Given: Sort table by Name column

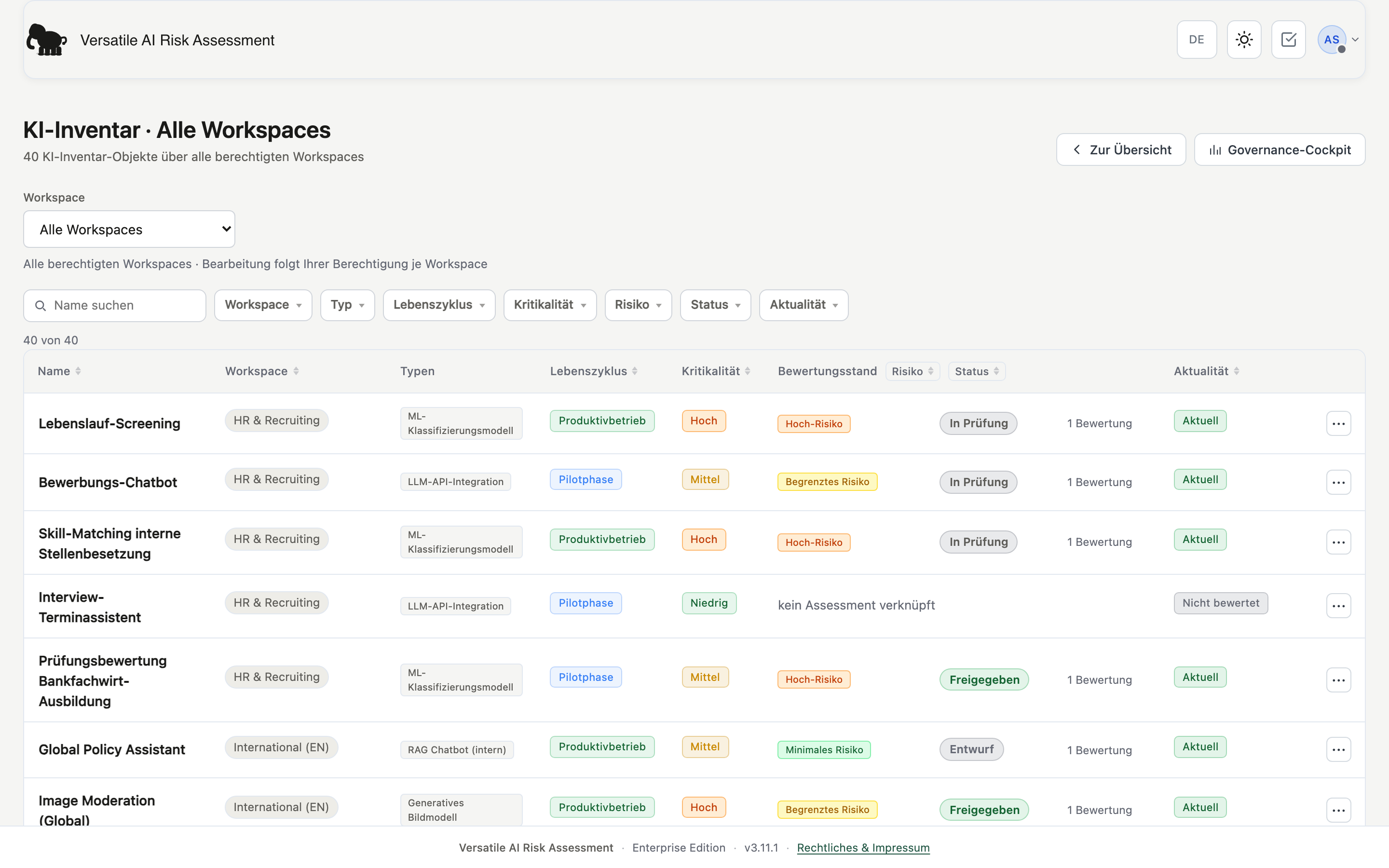Looking at the screenshot, I should [x=59, y=371].
